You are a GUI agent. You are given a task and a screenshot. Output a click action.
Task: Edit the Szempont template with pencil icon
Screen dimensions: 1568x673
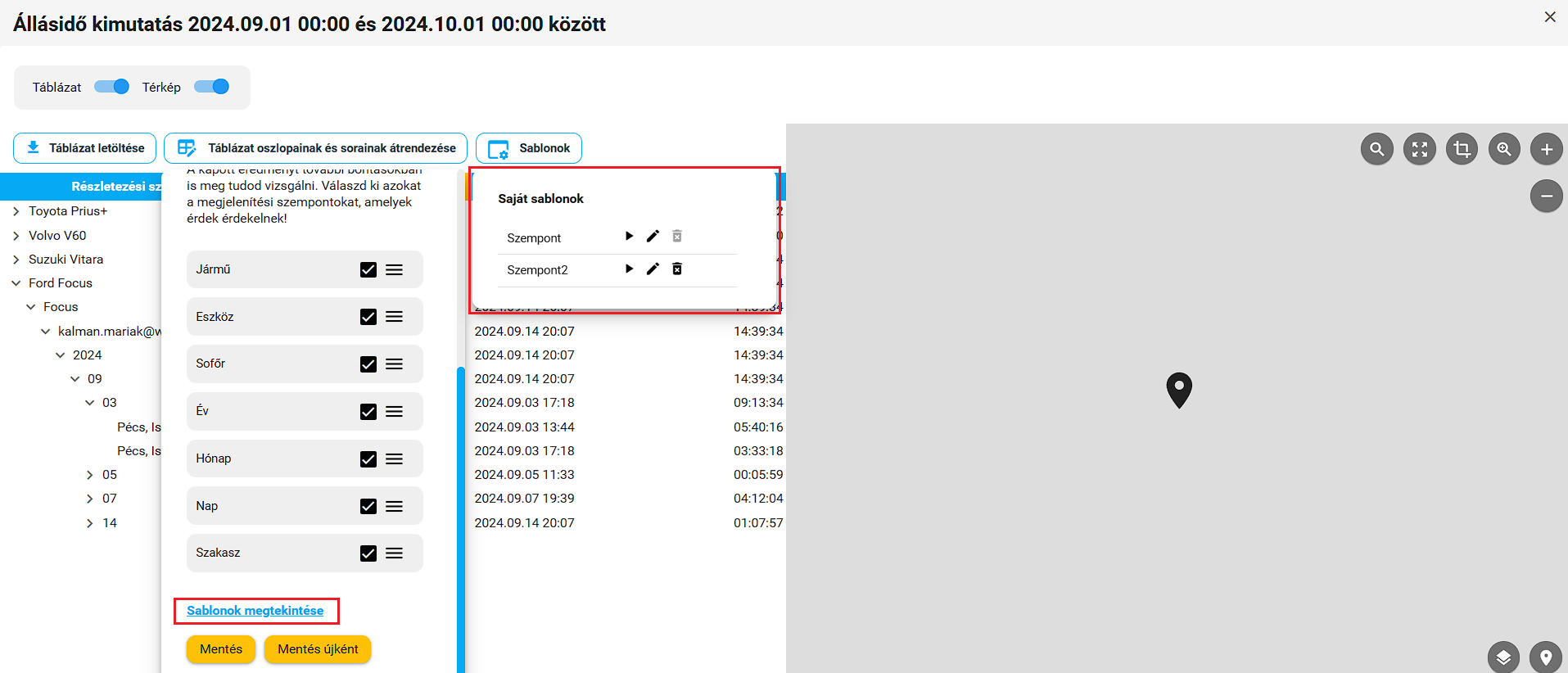653,237
